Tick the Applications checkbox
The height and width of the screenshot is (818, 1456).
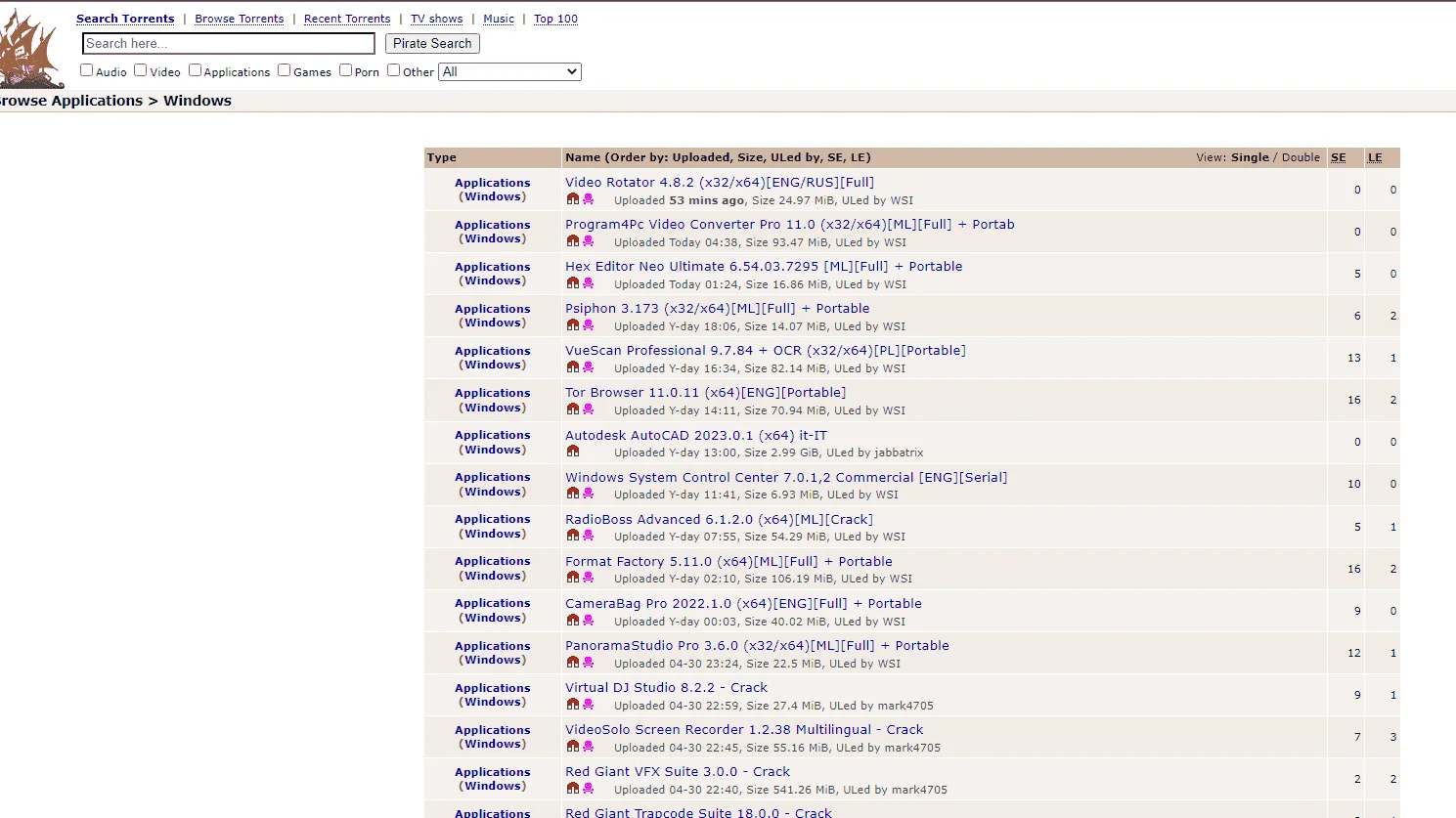195,70
